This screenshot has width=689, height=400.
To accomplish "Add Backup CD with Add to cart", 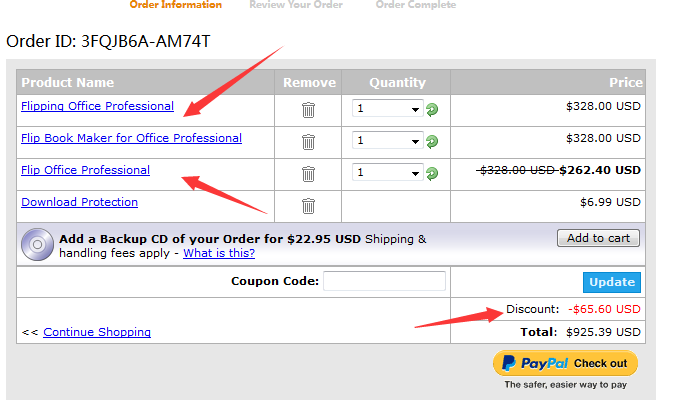I will (x=598, y=238).
